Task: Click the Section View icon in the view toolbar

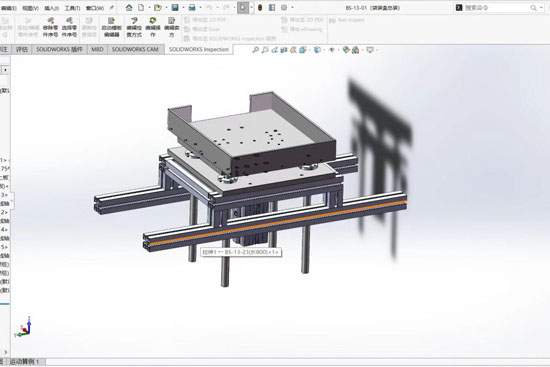Action: click(x=284, y=50)
